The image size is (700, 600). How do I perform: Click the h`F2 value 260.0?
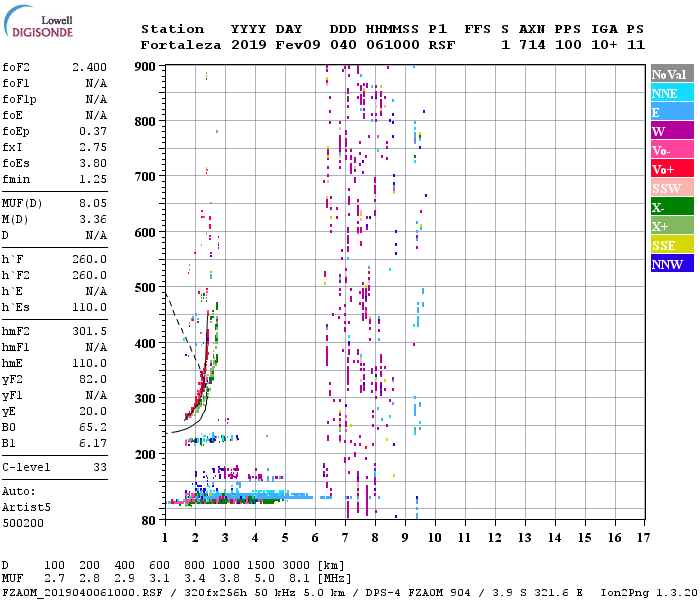point(89,275)
